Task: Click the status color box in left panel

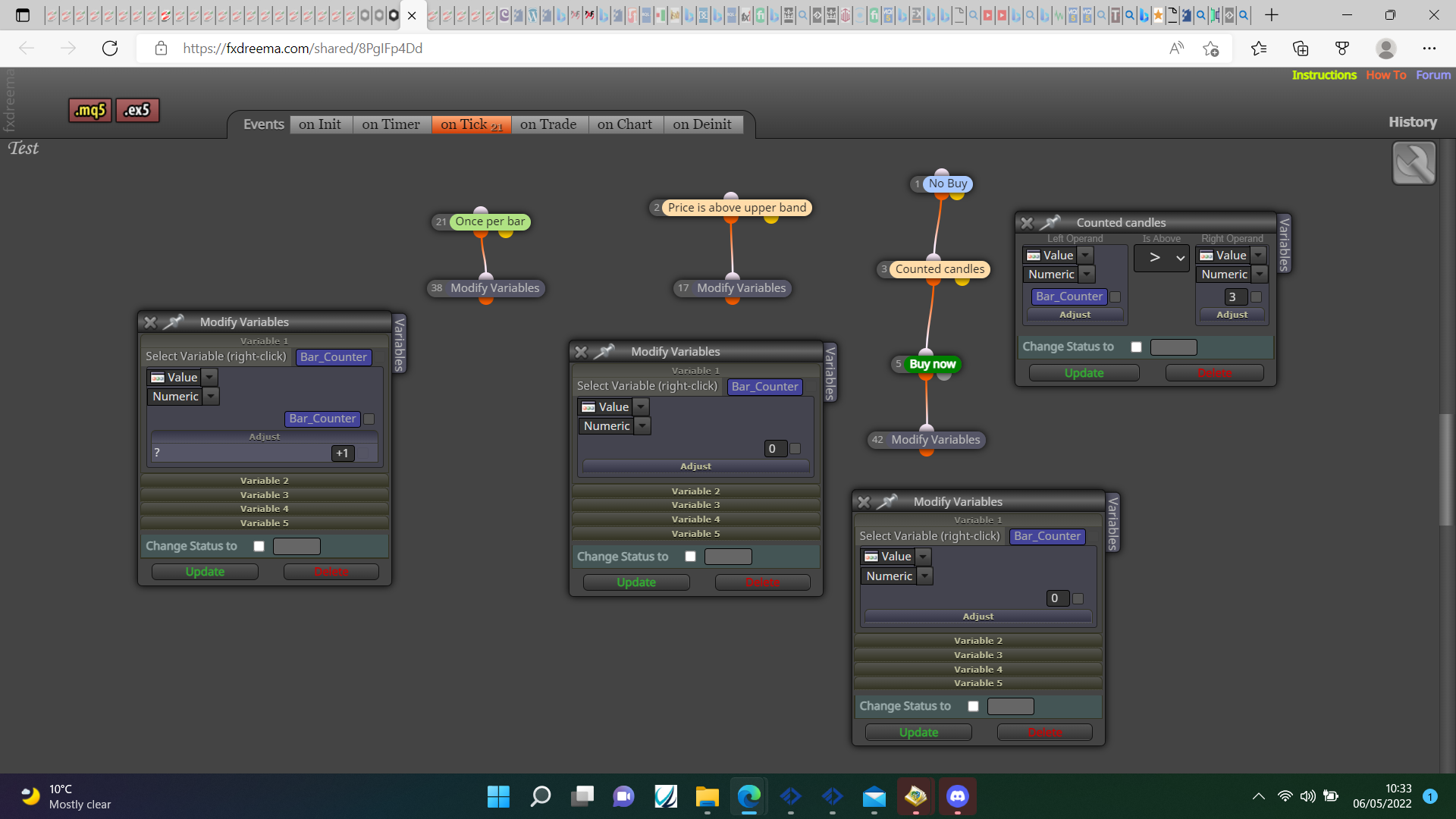Action: (x=297, y=546)
